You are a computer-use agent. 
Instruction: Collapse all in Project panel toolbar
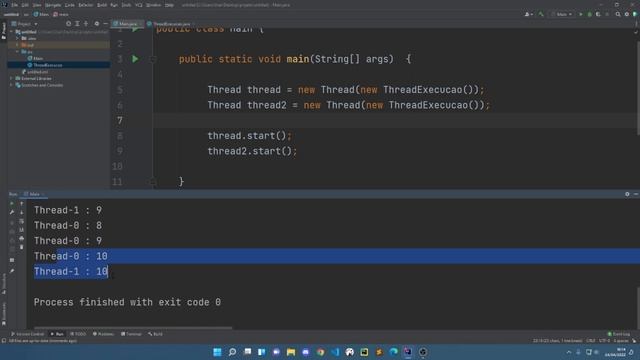[x=86, y=24]
